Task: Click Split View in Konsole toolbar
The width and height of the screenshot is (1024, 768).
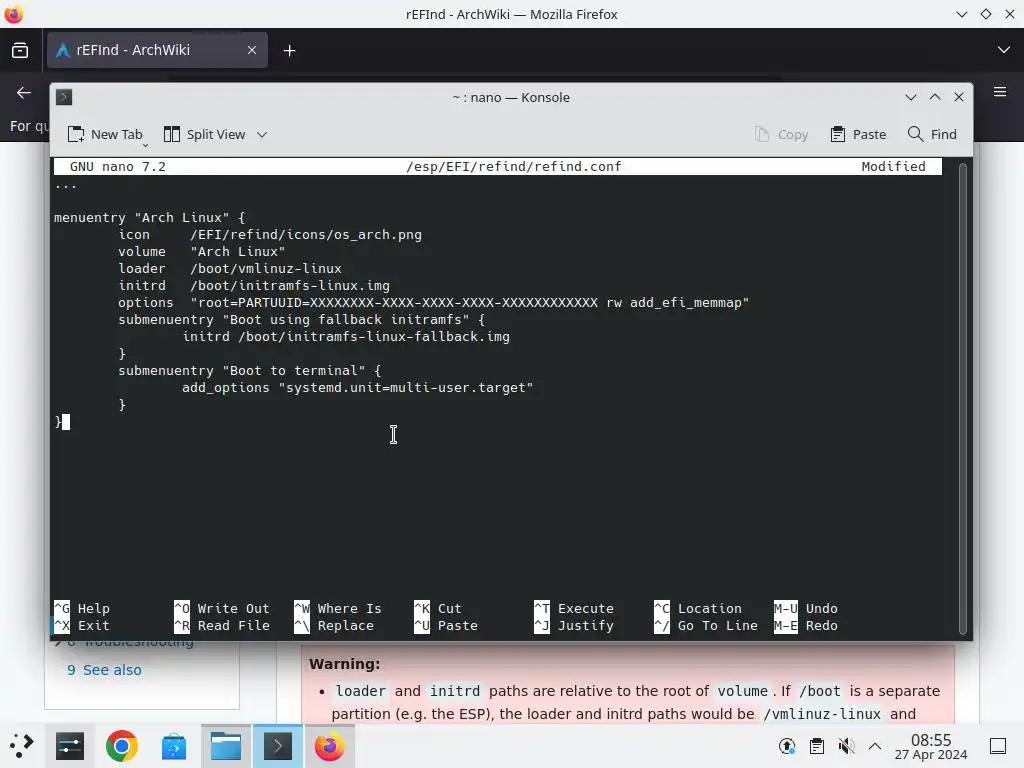Action: pos(204,135)
